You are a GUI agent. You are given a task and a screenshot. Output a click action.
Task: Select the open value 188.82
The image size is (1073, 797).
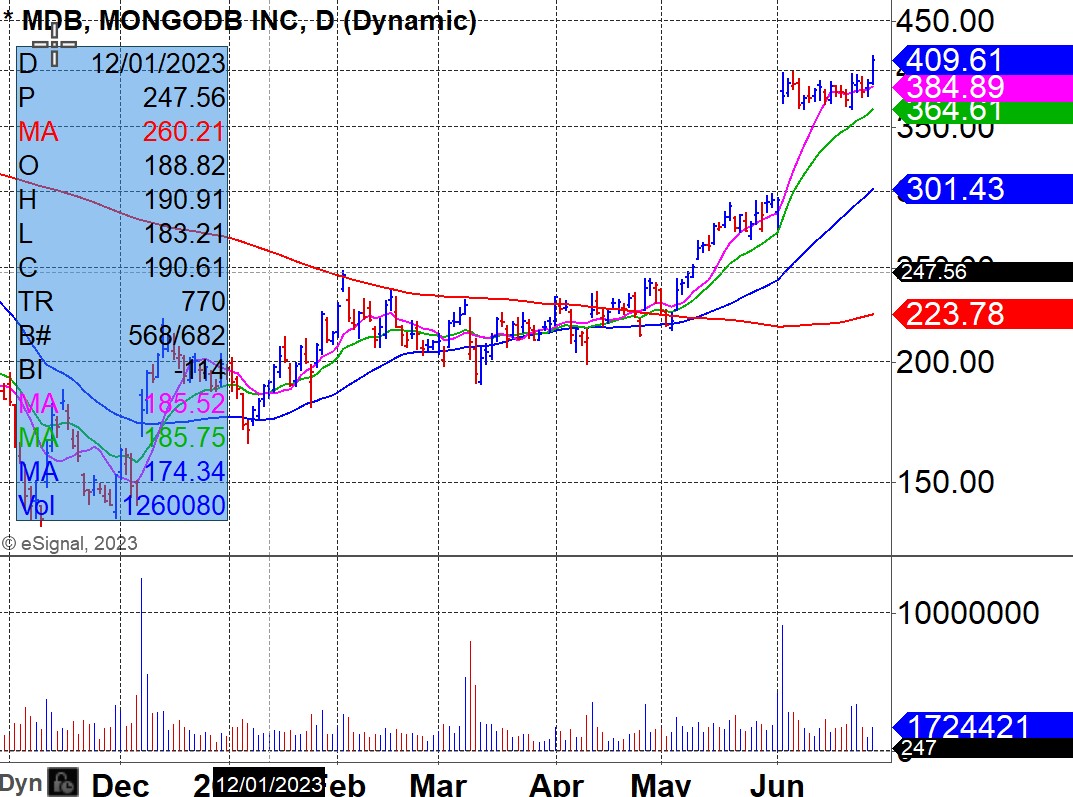[184, 166]
